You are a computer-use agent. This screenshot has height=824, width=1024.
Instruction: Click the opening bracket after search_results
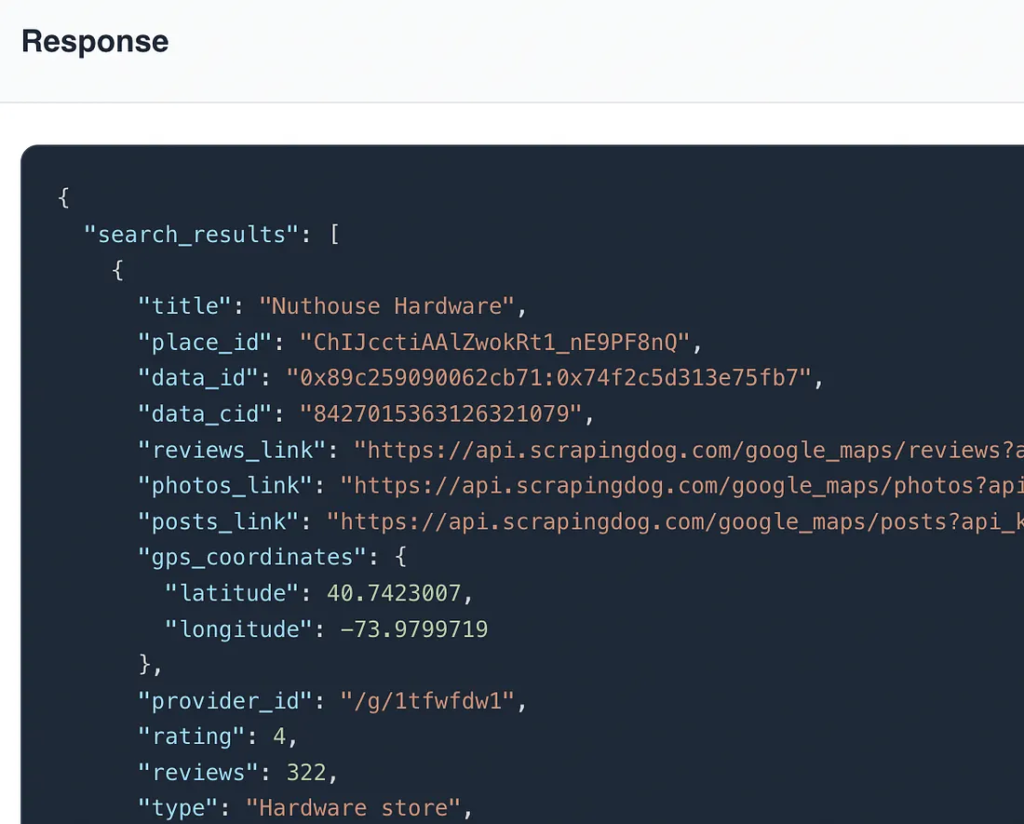(x=334, y=234)
